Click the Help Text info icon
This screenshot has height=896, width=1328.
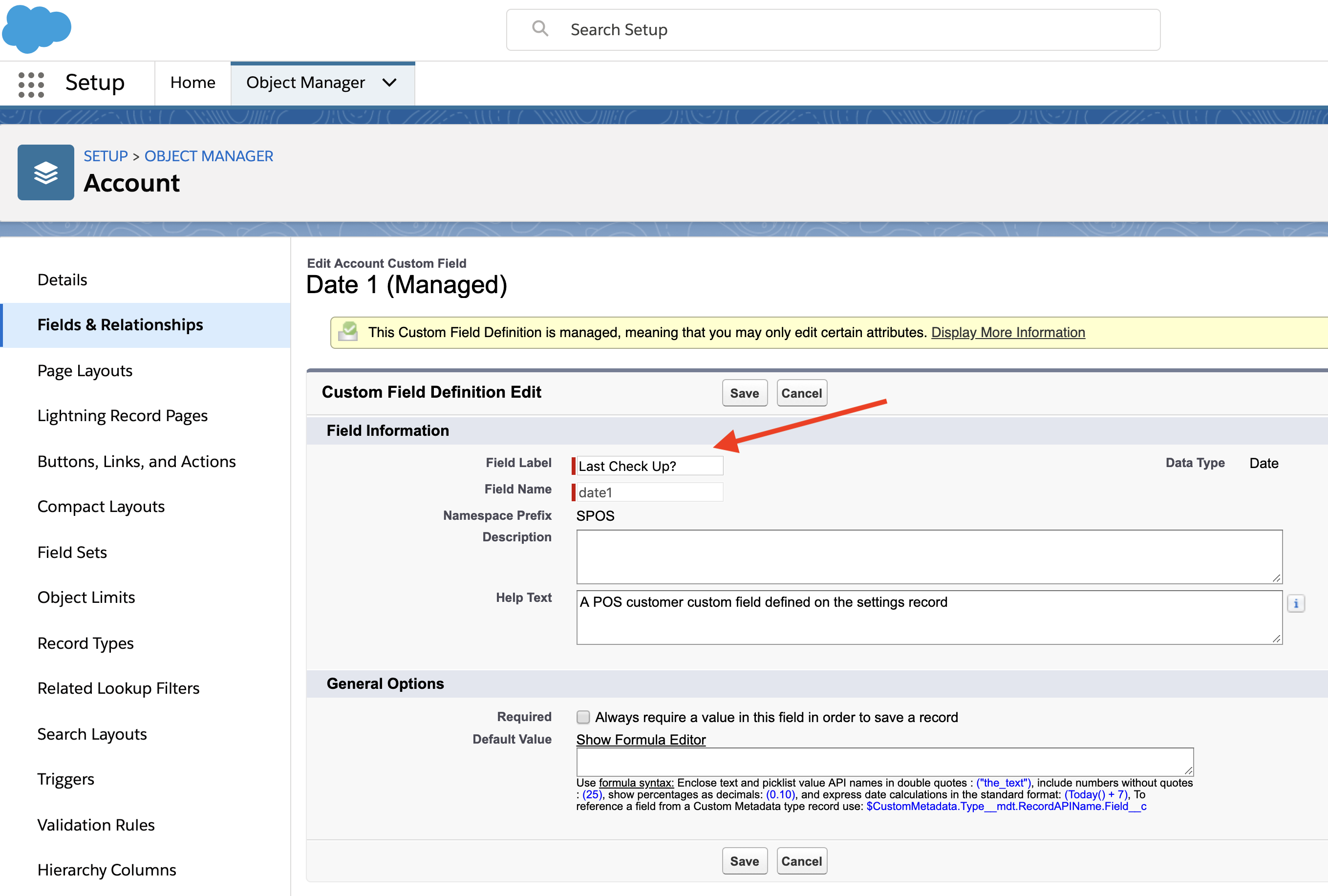tap(1295, 603)
